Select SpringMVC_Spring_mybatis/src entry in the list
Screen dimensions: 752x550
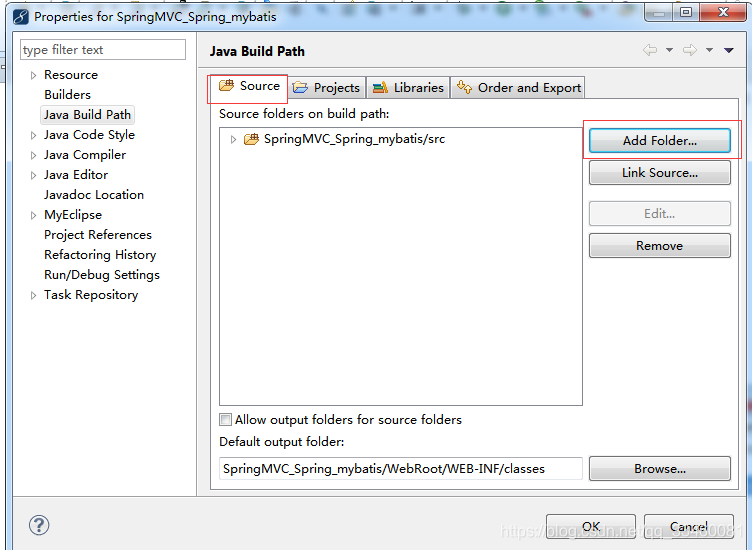[x=354, y=139]
